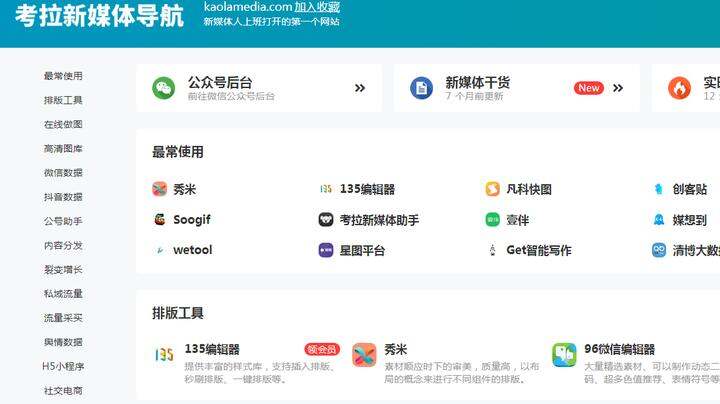Click the red New badge
Viewport: 720px width, 404px height.
tap(589, 88)
